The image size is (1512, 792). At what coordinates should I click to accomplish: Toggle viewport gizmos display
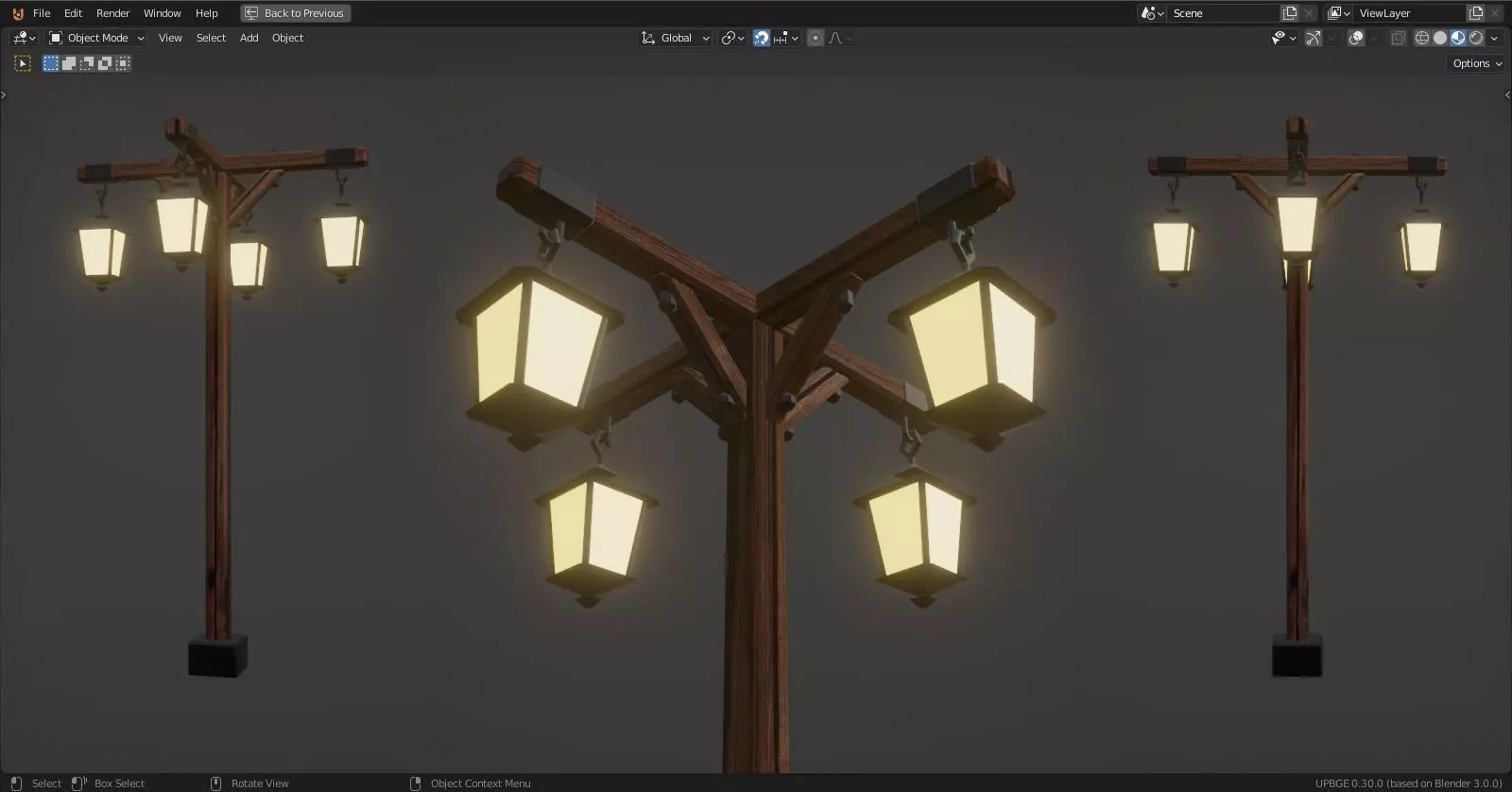click(1314, 38)
